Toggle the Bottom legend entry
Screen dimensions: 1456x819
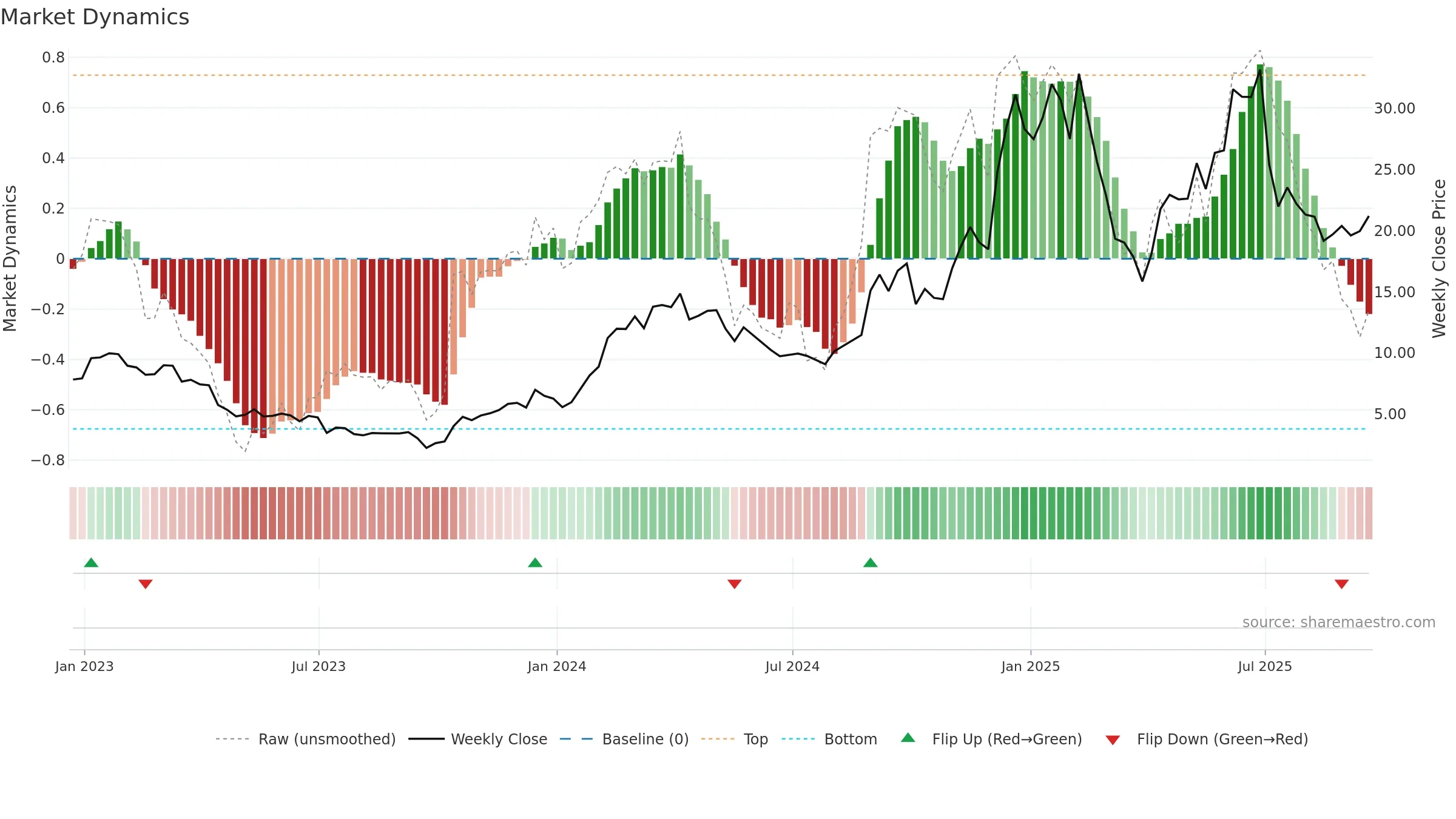click(x=829, y=739)
